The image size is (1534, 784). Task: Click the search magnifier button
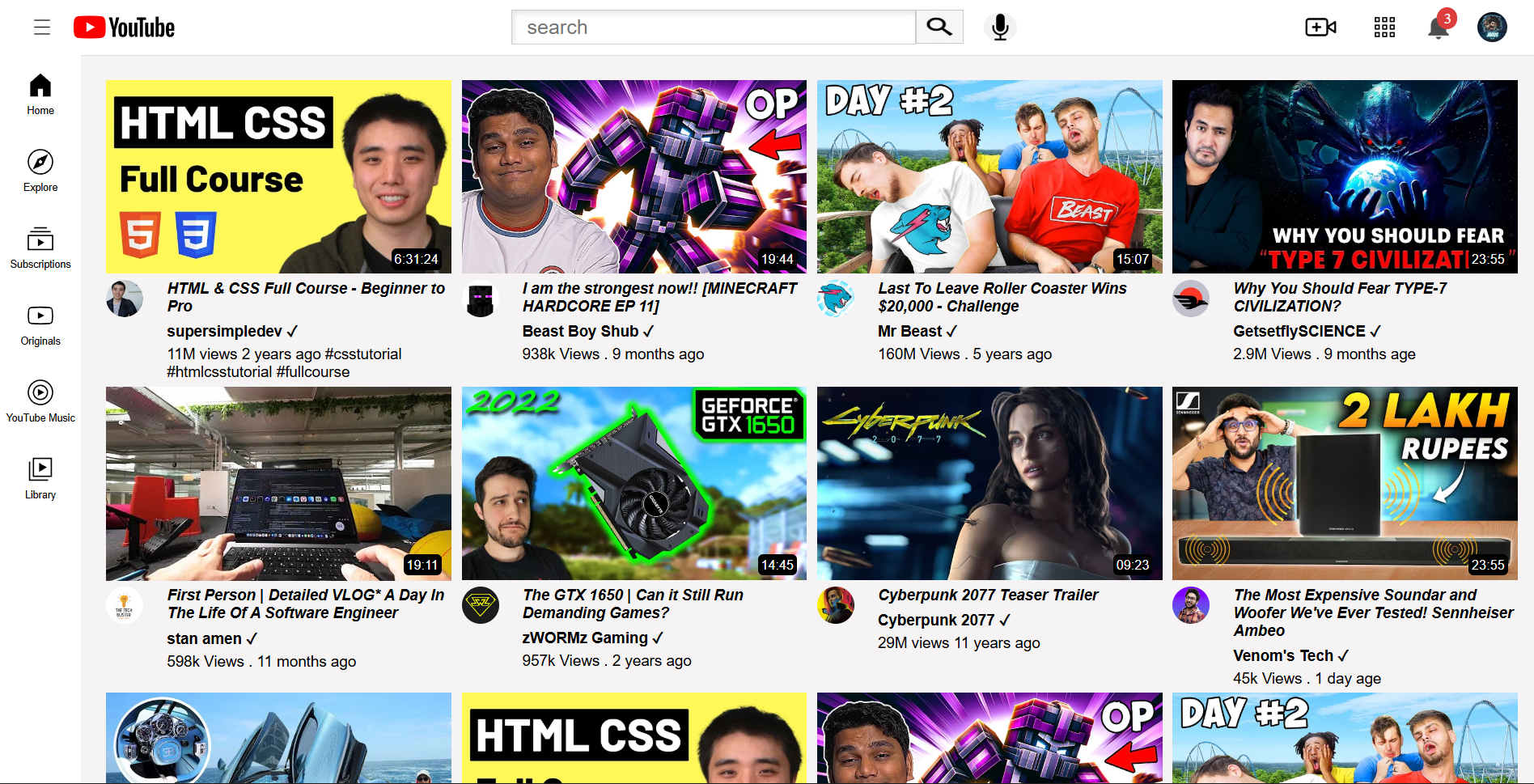click(939, 27)
